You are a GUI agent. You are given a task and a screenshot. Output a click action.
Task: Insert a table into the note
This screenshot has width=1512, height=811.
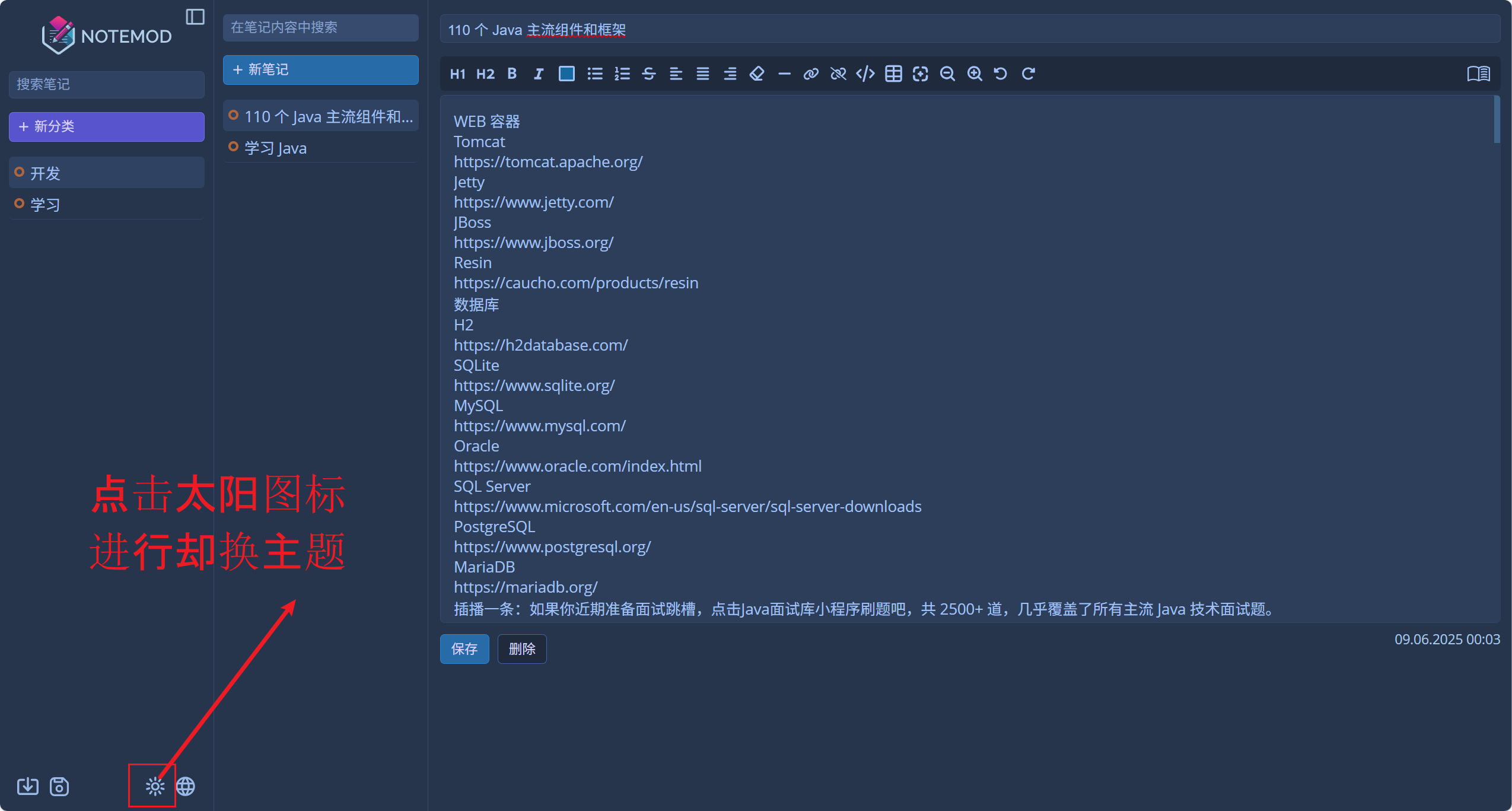pos(893,74)
